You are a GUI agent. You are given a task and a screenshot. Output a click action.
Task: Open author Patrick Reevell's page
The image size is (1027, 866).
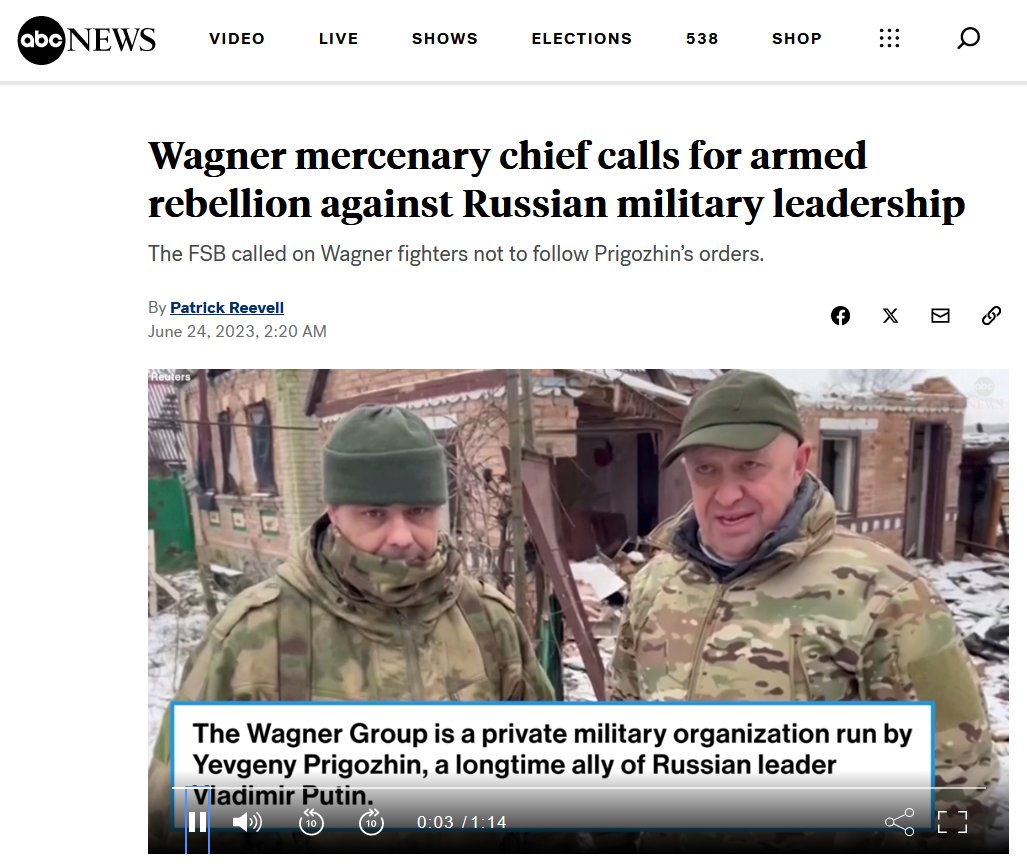point(227,307)
